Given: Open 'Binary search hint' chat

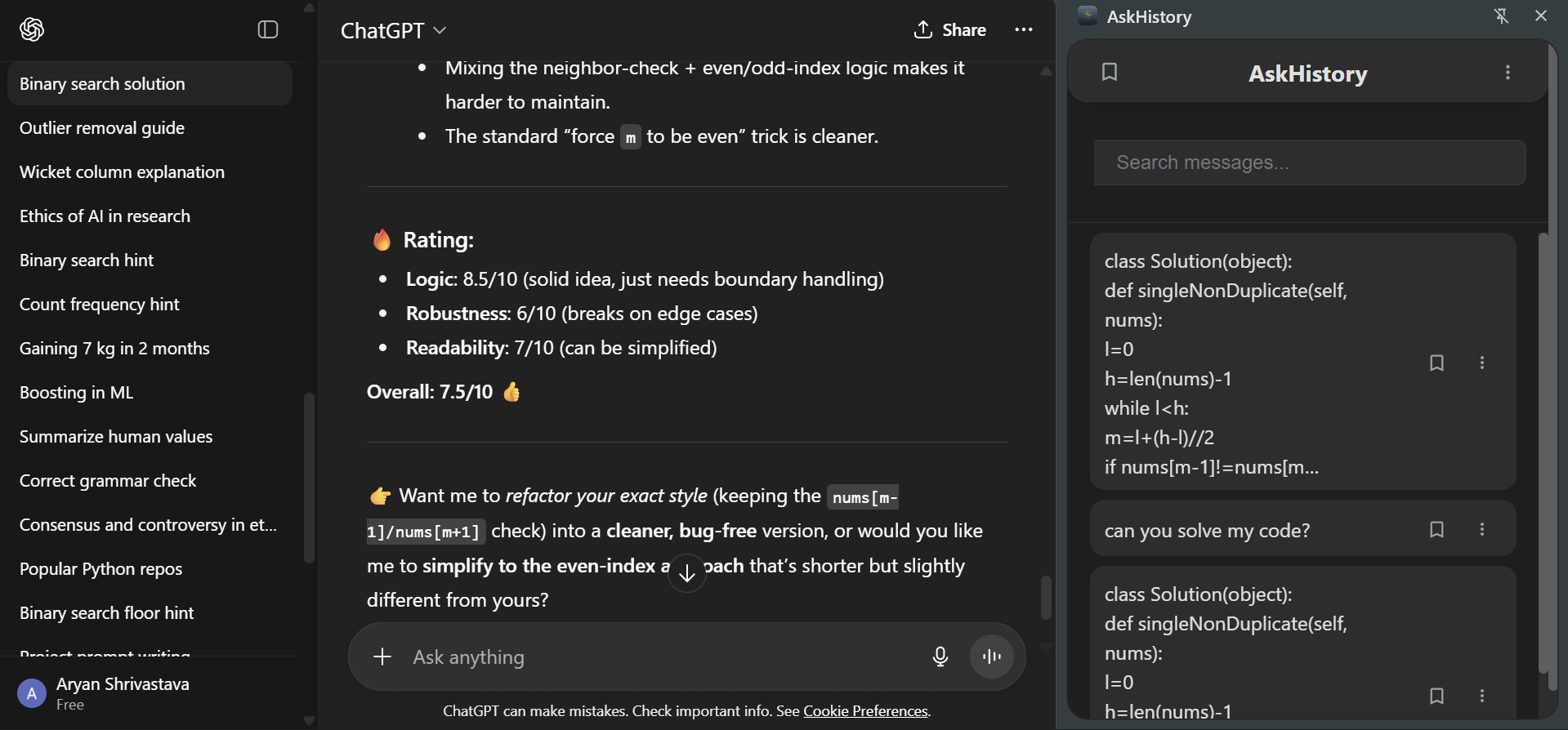Looking at the screenshot, I should (150, 260).
